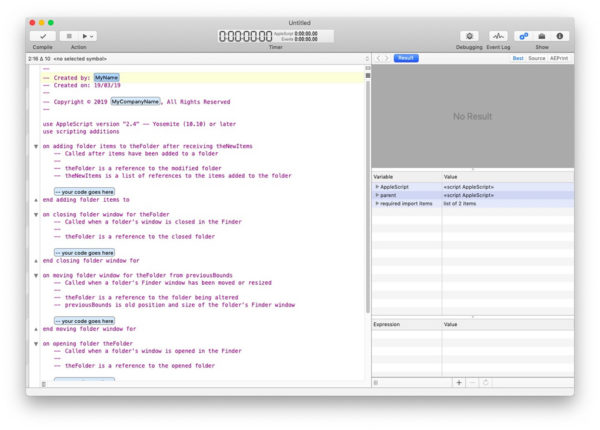The image size is (600, 430).
Task: Toggle Debugging mode with the bug icon
Action: pyautogui.click(x=469, y=36)
